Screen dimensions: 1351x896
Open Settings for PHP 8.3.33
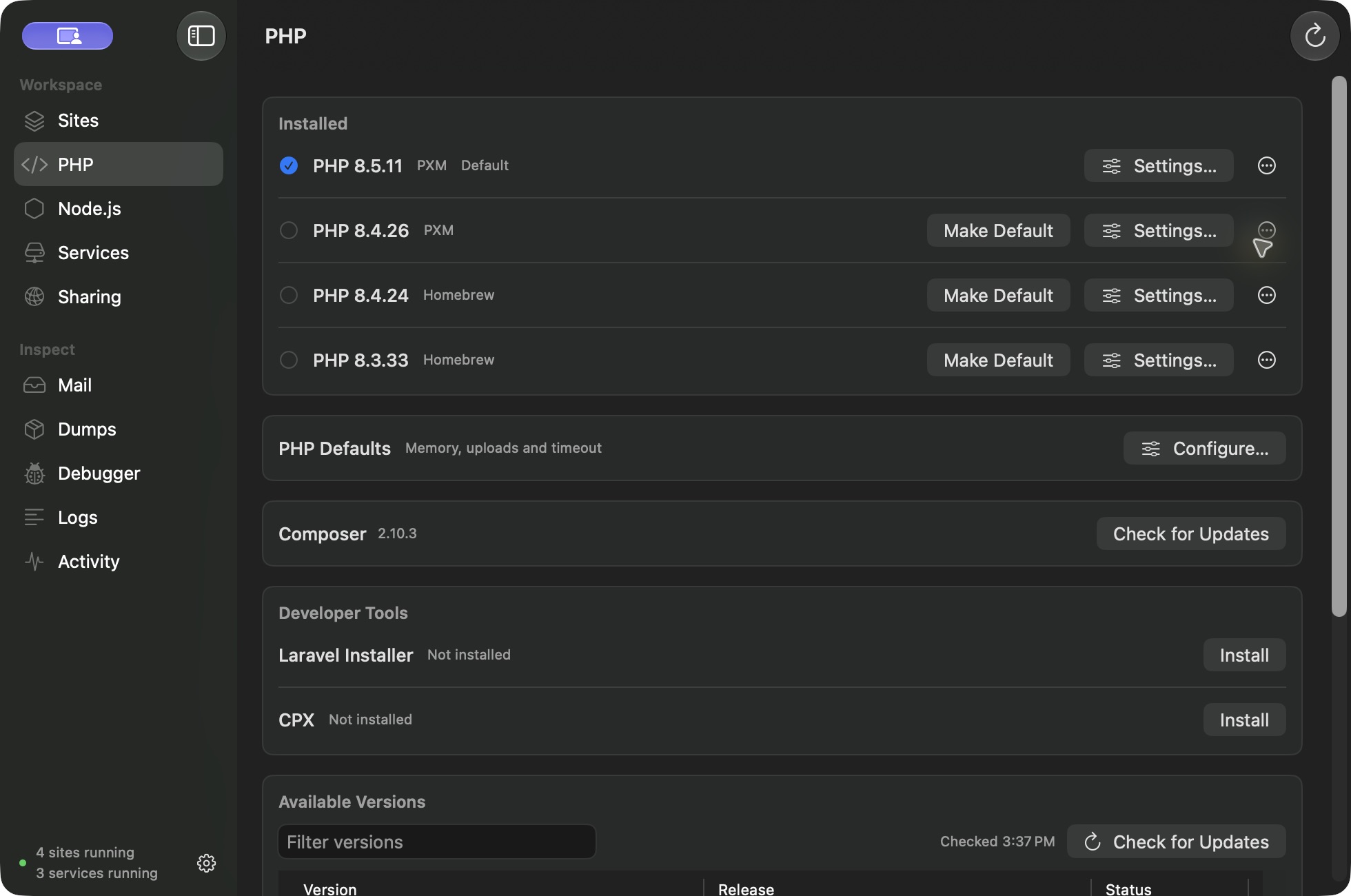[x=1159, y=360]
